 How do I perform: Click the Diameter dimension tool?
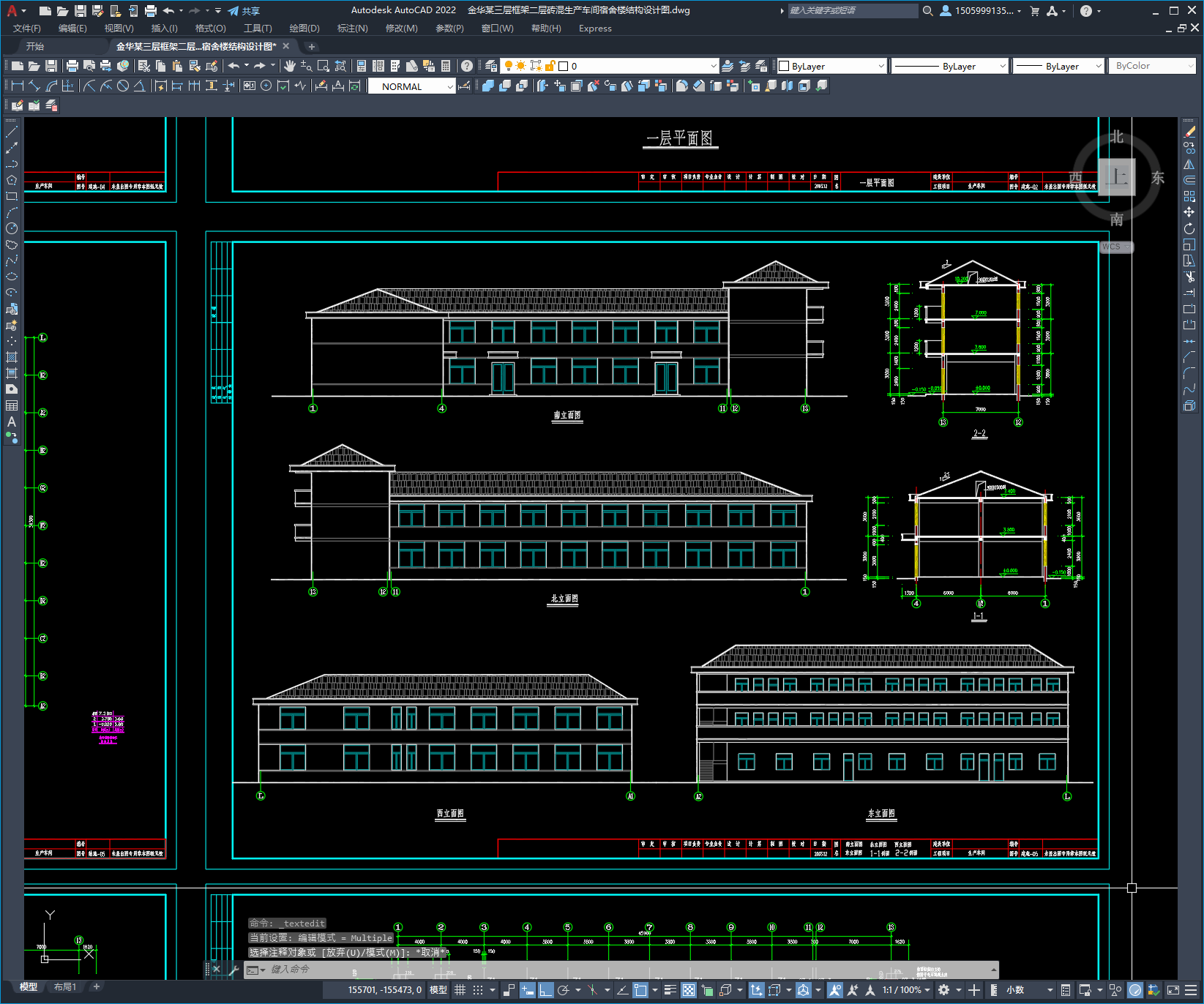pyautogui.click(x=123, y=86)
